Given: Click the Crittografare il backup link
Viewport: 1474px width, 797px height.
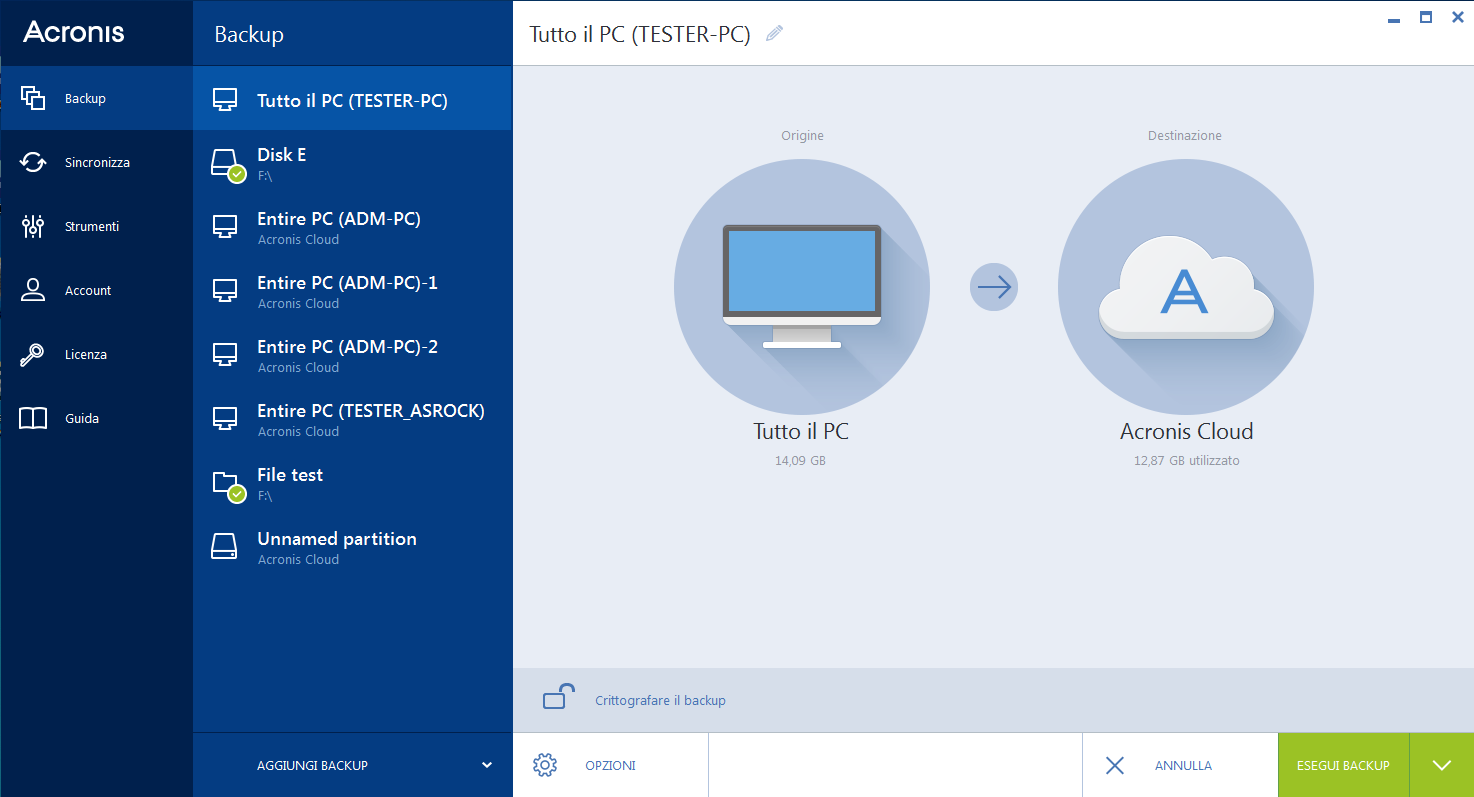Looking at the screenshot, I should tap(660, 700).
